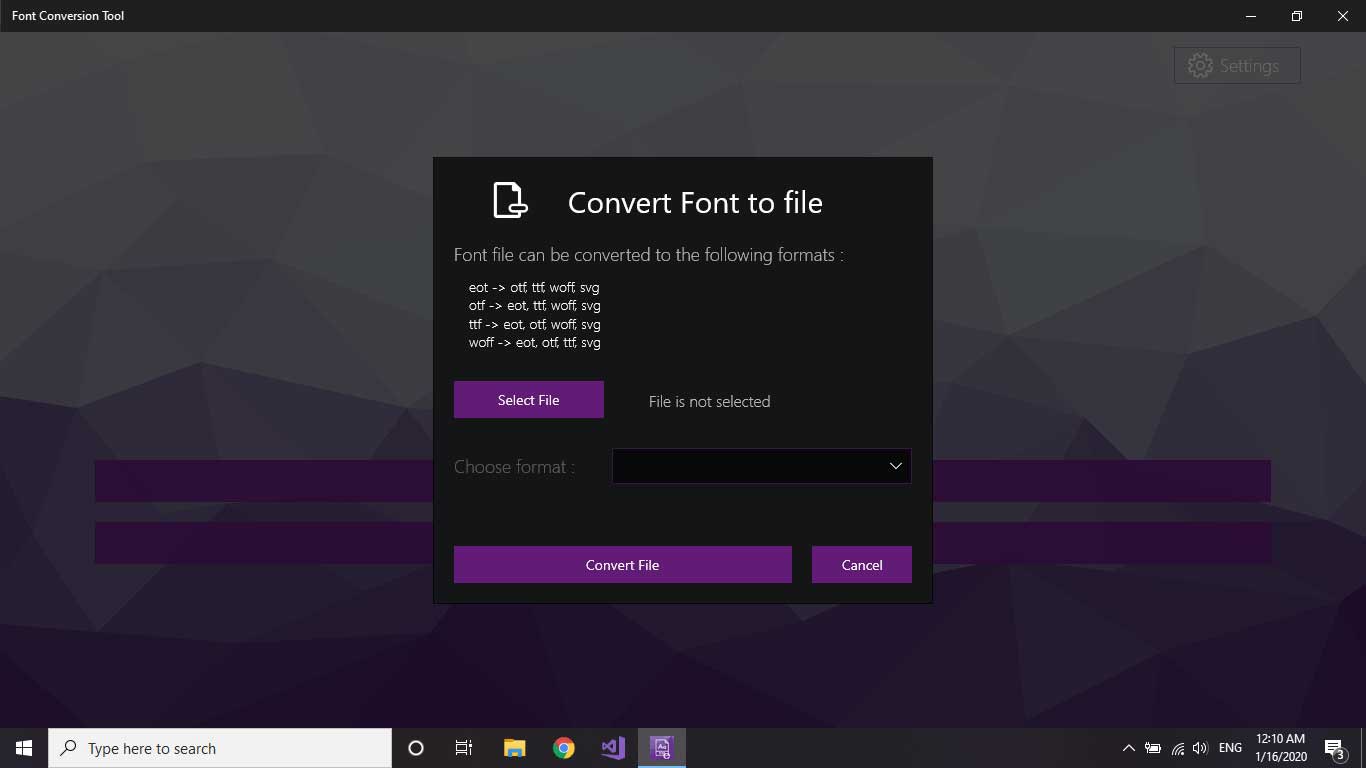The image size is (1366, 768).
Task: Launch Google Chrome from the taskbar
Action: pos(564,748)
